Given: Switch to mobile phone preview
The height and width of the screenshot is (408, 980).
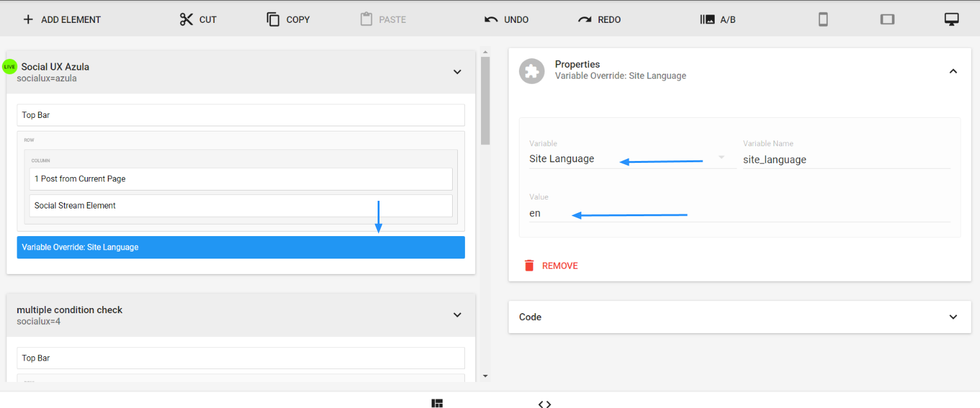Looking at the screenshot, I should (823, 20).
